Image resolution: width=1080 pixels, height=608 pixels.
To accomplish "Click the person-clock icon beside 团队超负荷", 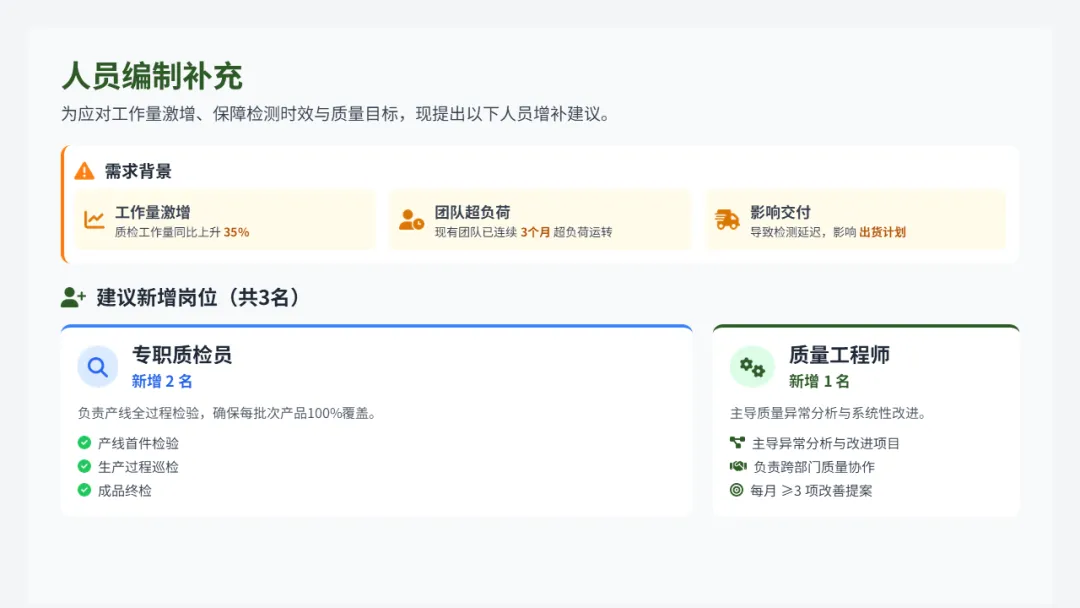I will [x=411, y=220].
